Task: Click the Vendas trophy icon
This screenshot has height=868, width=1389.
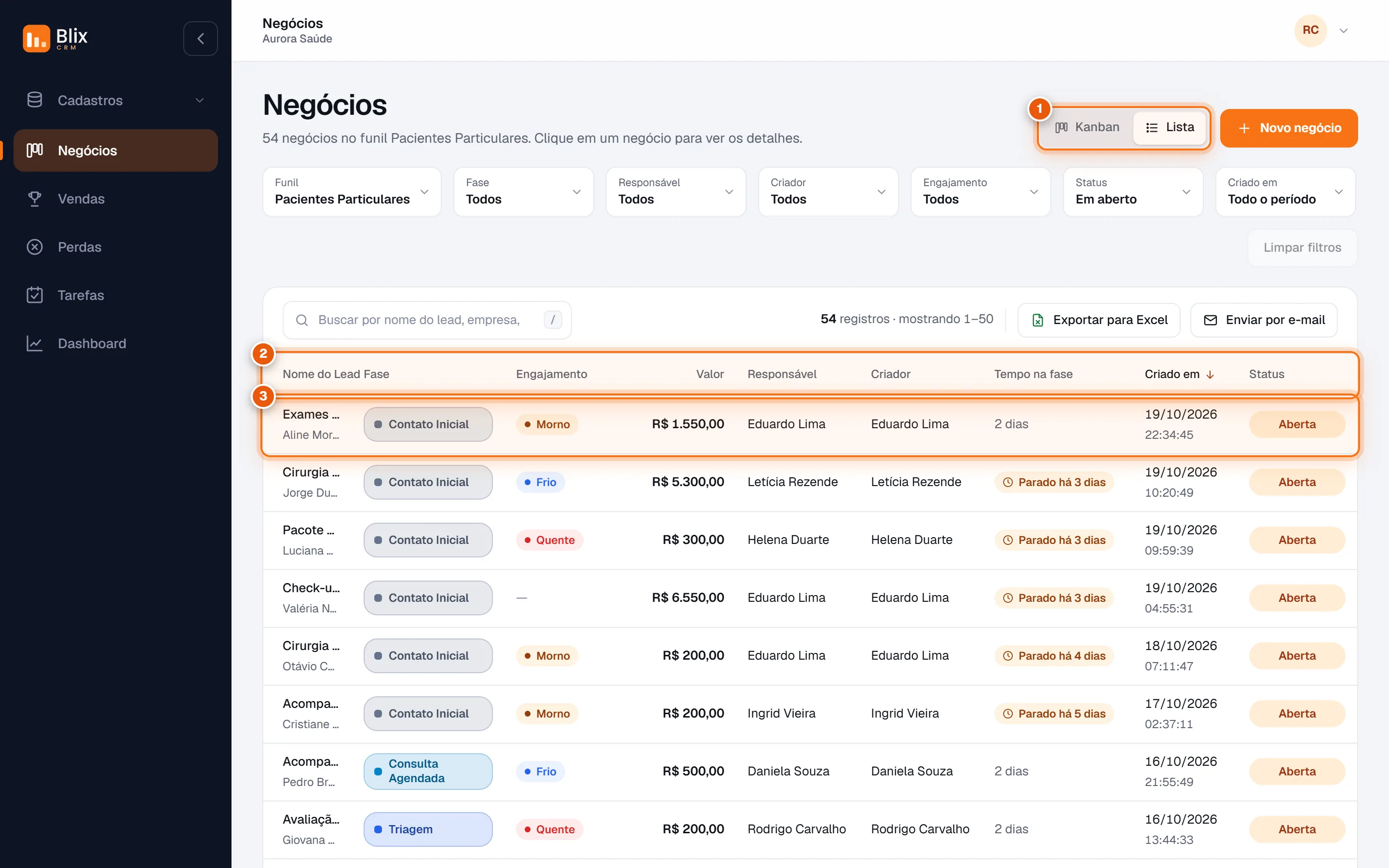Action: click(x=34, y=199)
